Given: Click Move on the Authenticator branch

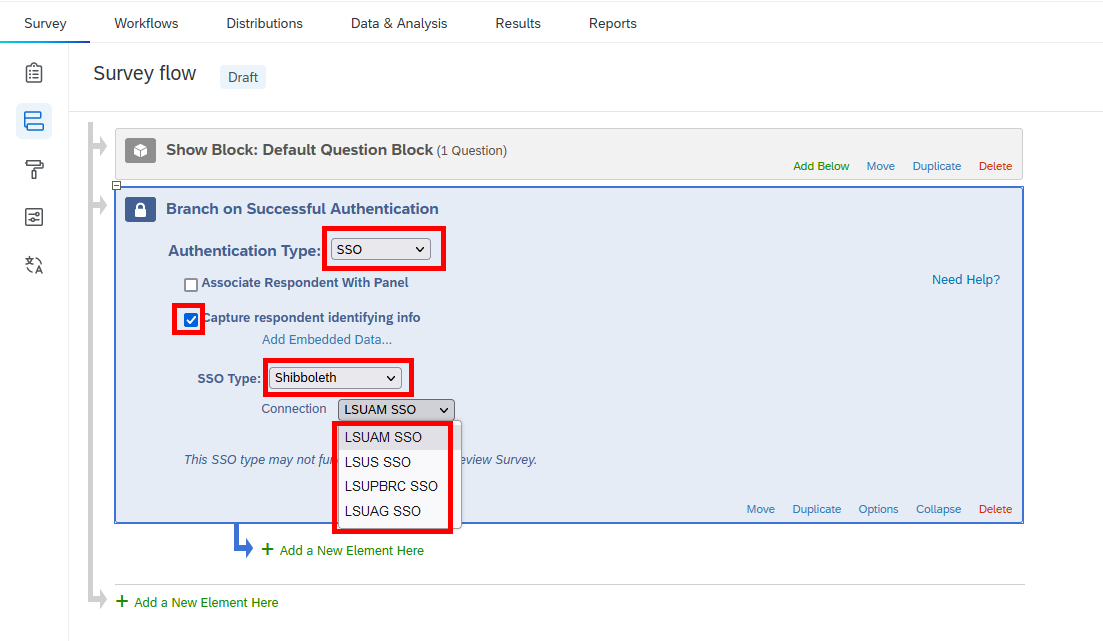Looking at the screenshot, I should pos(760,509).
